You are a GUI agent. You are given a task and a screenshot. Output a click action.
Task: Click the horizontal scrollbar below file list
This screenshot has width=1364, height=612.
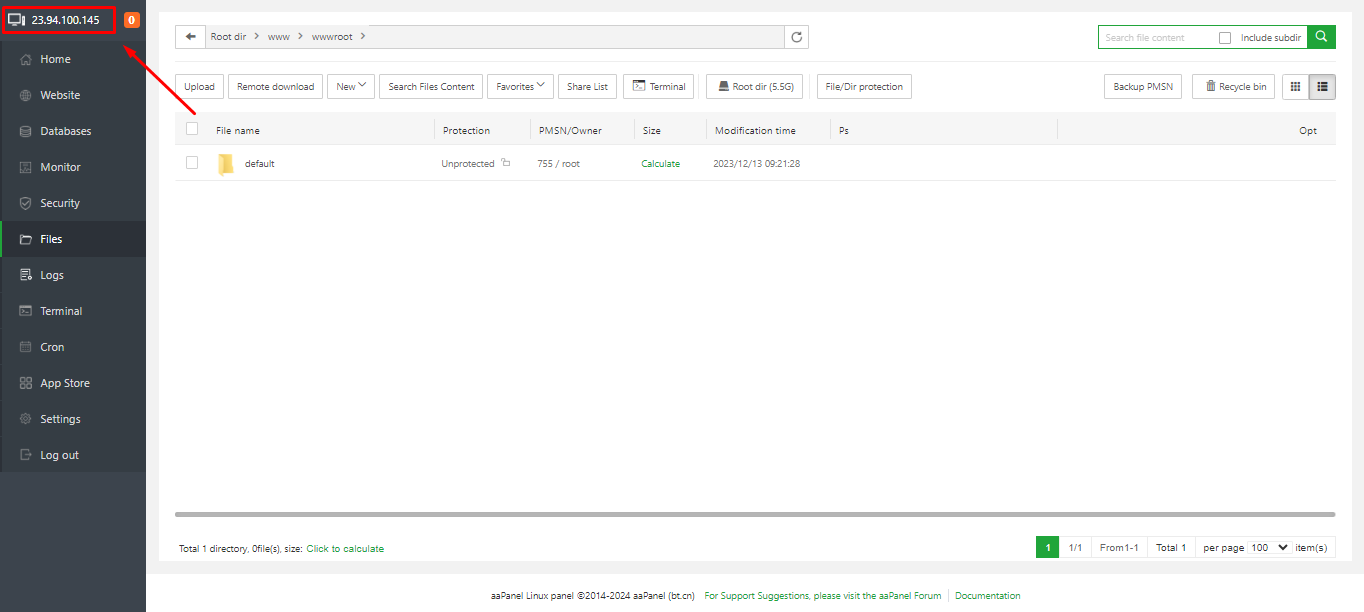[x=755, y=515]
